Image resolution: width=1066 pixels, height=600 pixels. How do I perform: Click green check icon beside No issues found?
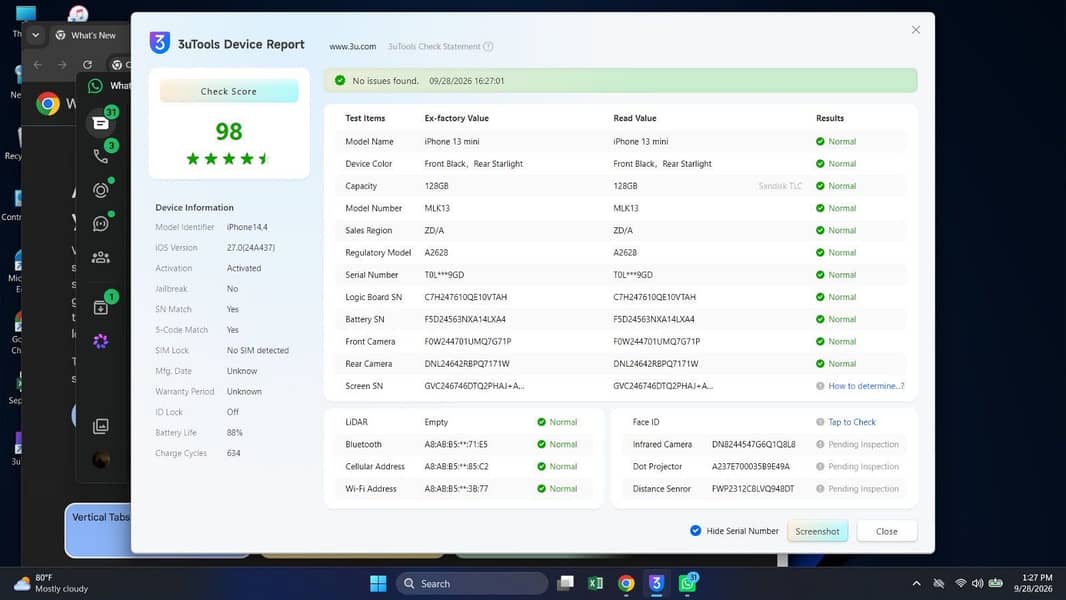pyautogui.click(x=340, y=81)
